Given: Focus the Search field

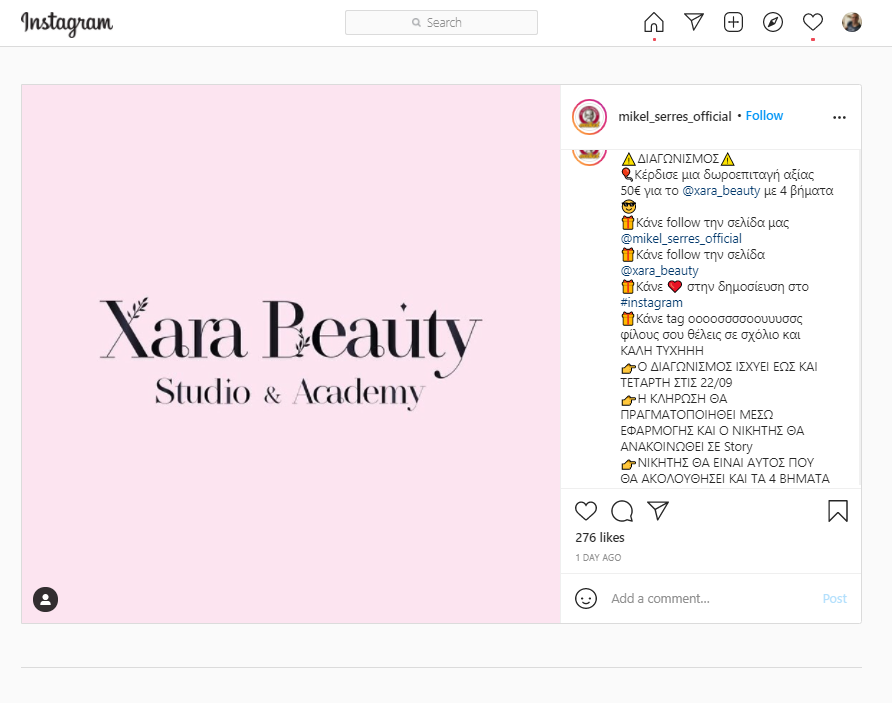Looking at the screenshot, I should tap(441, 22).
